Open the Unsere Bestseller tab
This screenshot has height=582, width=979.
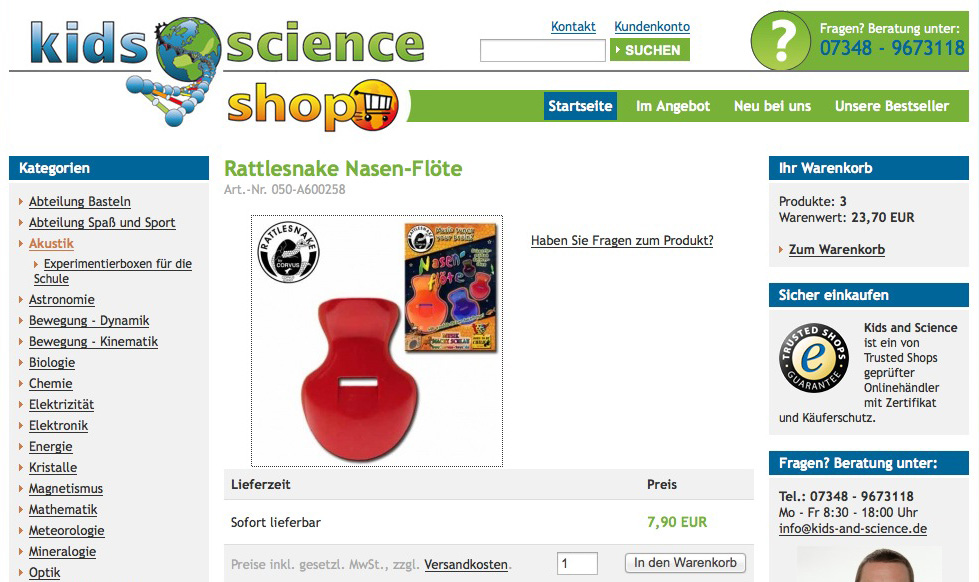[892, 106]
